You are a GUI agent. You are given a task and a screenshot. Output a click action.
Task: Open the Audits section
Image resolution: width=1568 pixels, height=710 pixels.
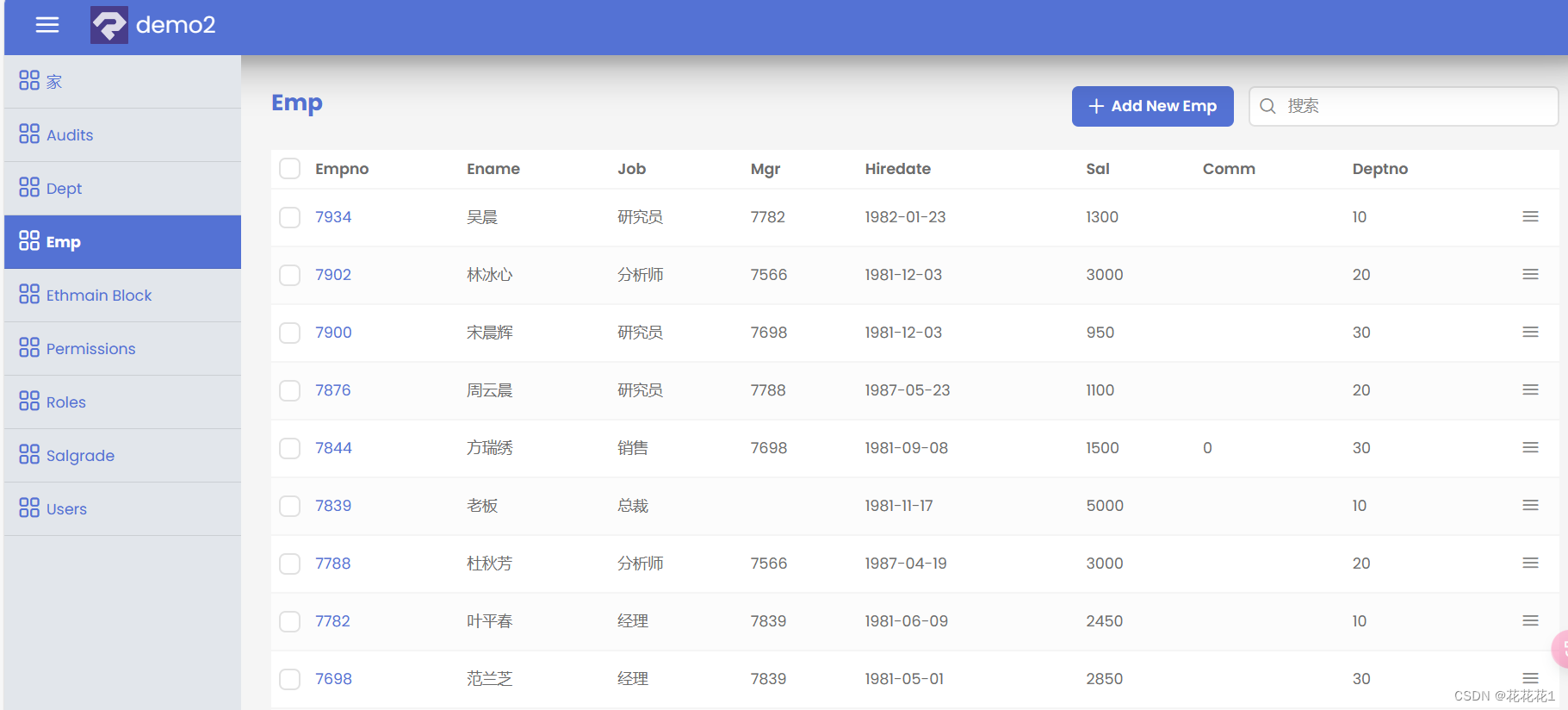[x=122, y=134]
